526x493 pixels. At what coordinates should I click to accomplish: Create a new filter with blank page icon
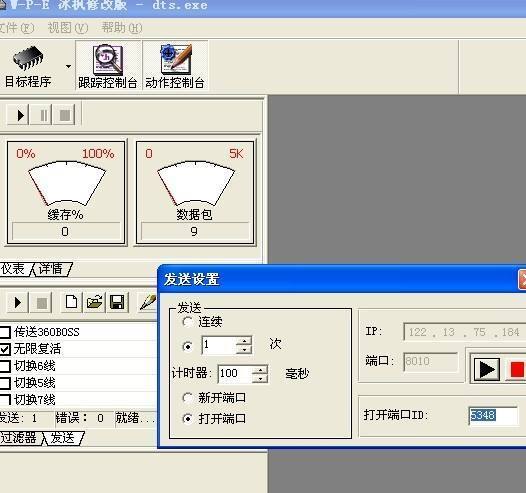coord(71,302)
